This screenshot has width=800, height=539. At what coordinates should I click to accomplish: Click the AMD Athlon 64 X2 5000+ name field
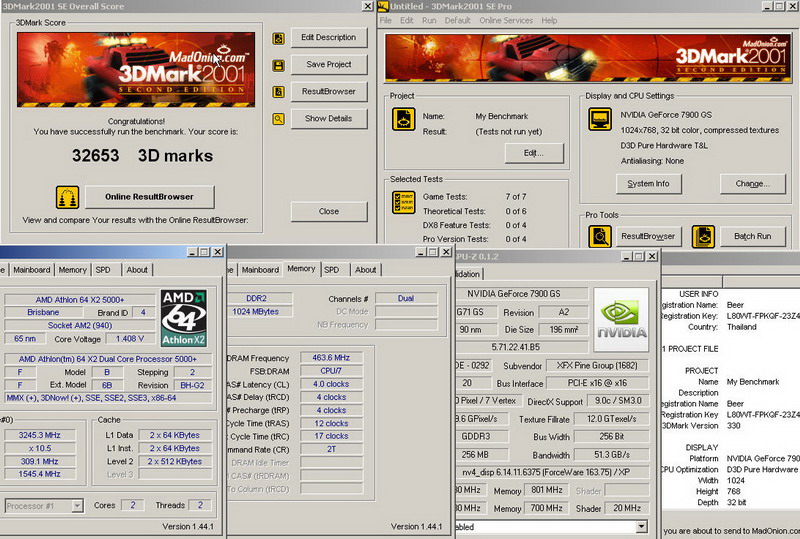click(80, 300)
